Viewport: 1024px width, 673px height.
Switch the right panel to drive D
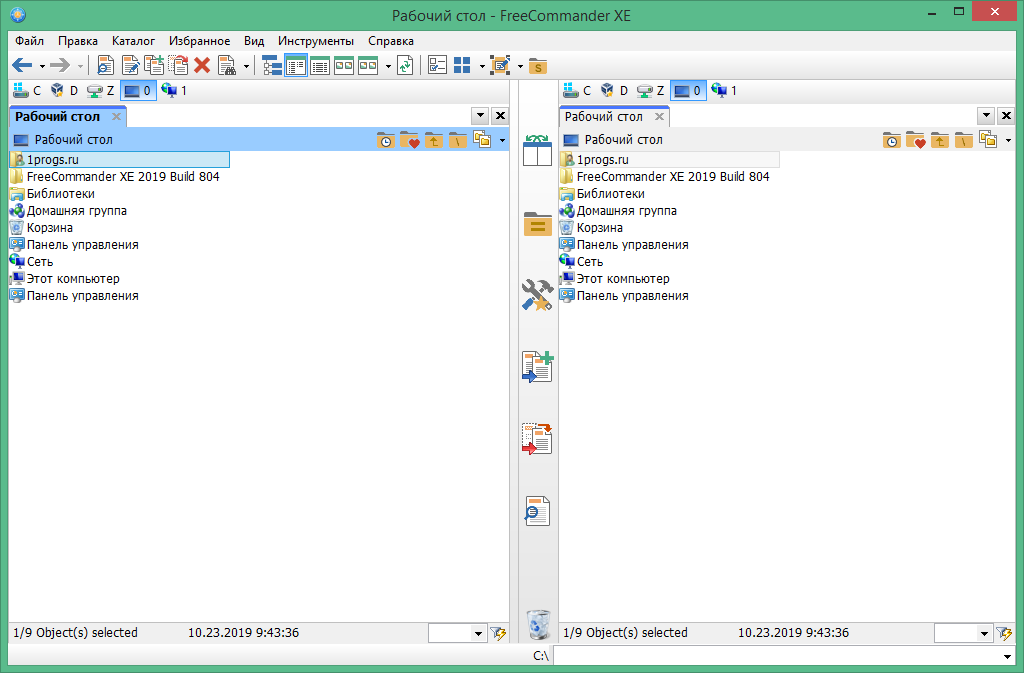612,91
